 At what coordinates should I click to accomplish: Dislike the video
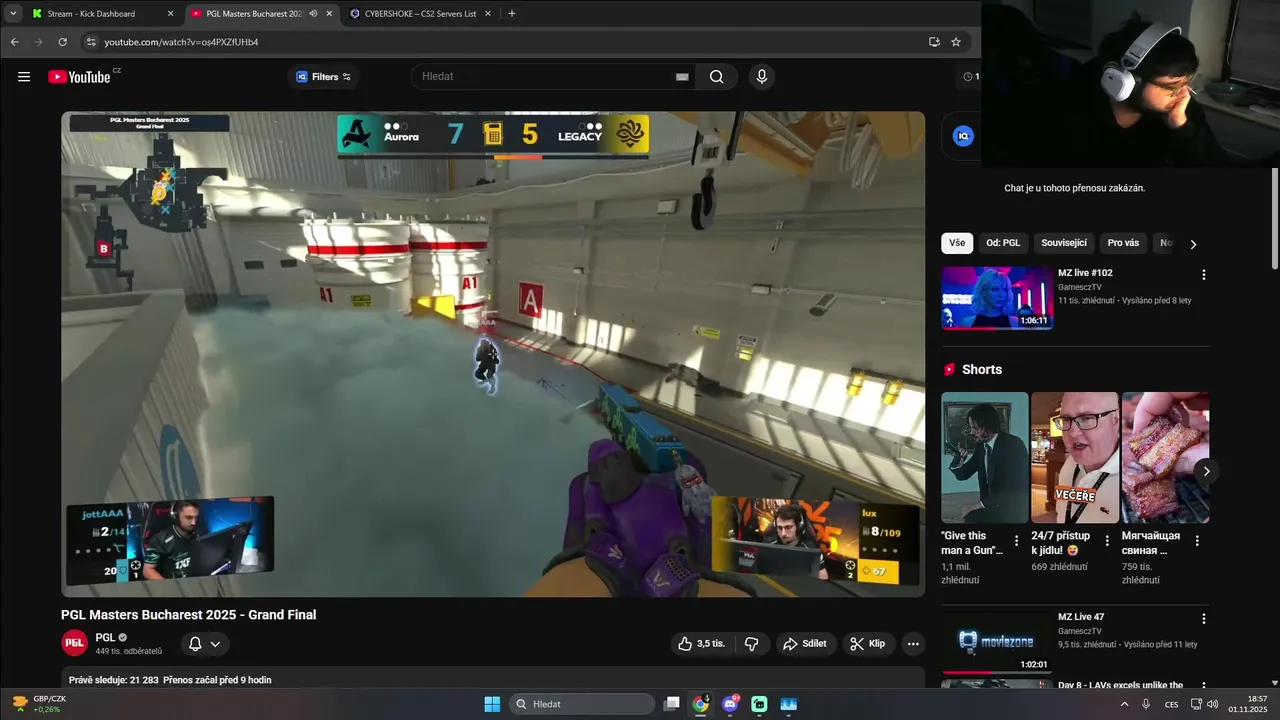point(752,644)
